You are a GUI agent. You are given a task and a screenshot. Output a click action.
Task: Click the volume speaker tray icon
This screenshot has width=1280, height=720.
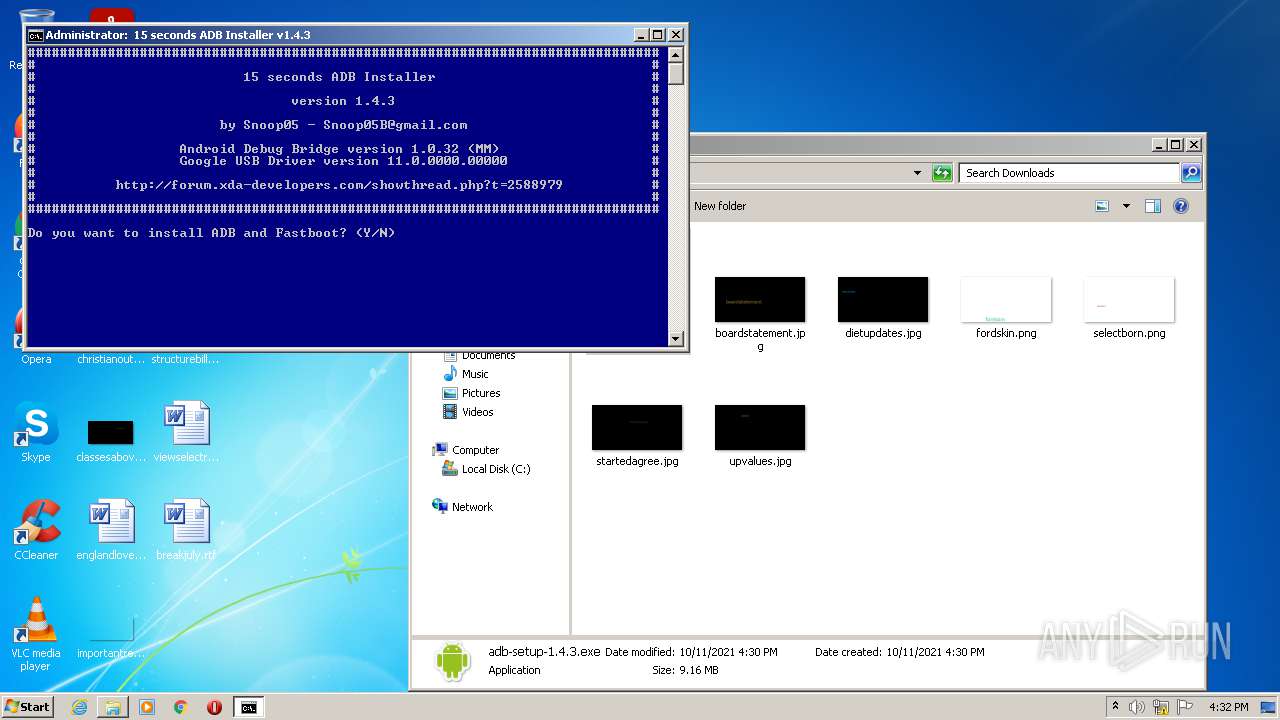pyautogui.click(x=1137, y=707)
